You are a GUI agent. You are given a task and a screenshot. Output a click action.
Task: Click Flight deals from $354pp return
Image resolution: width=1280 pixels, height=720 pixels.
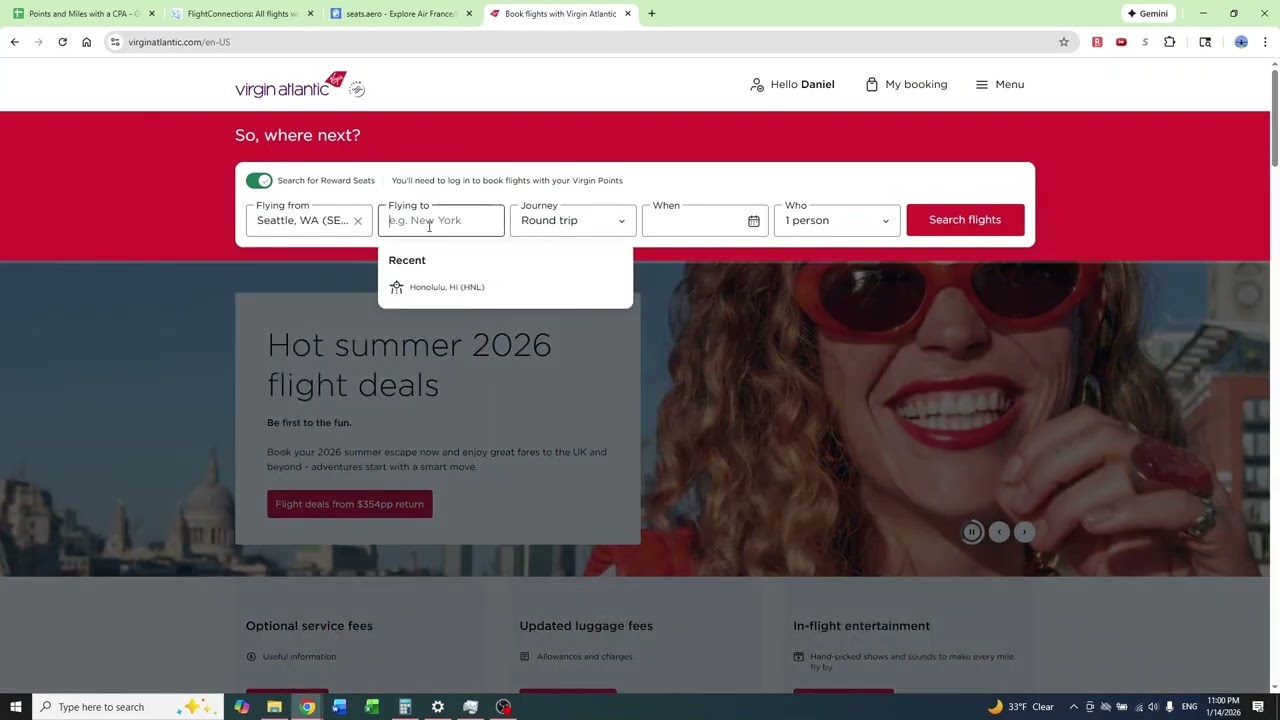[x=350, y=504]
